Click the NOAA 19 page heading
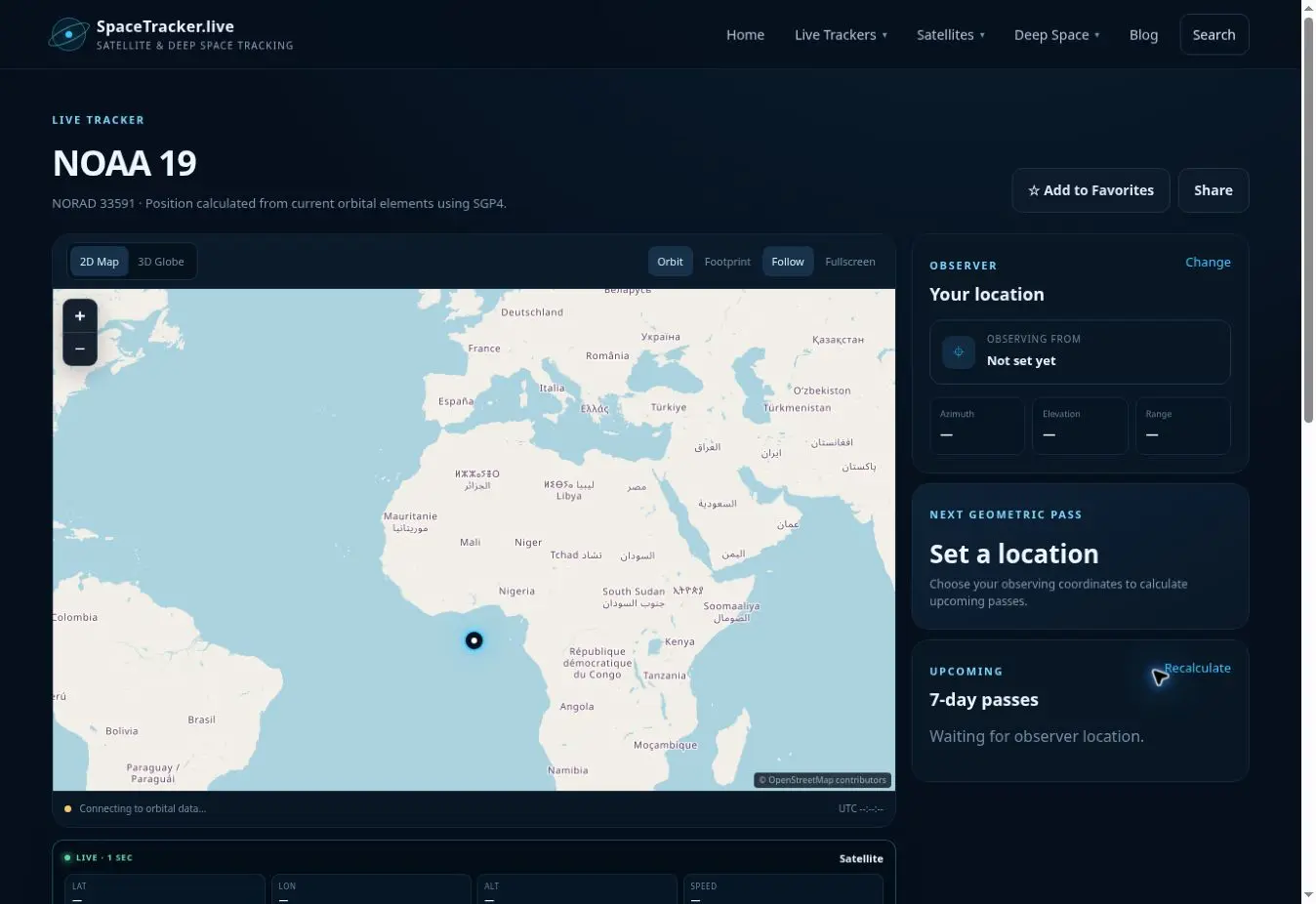Image resolution: width=1316 pixels, height=904 pixels. point(124,163)
